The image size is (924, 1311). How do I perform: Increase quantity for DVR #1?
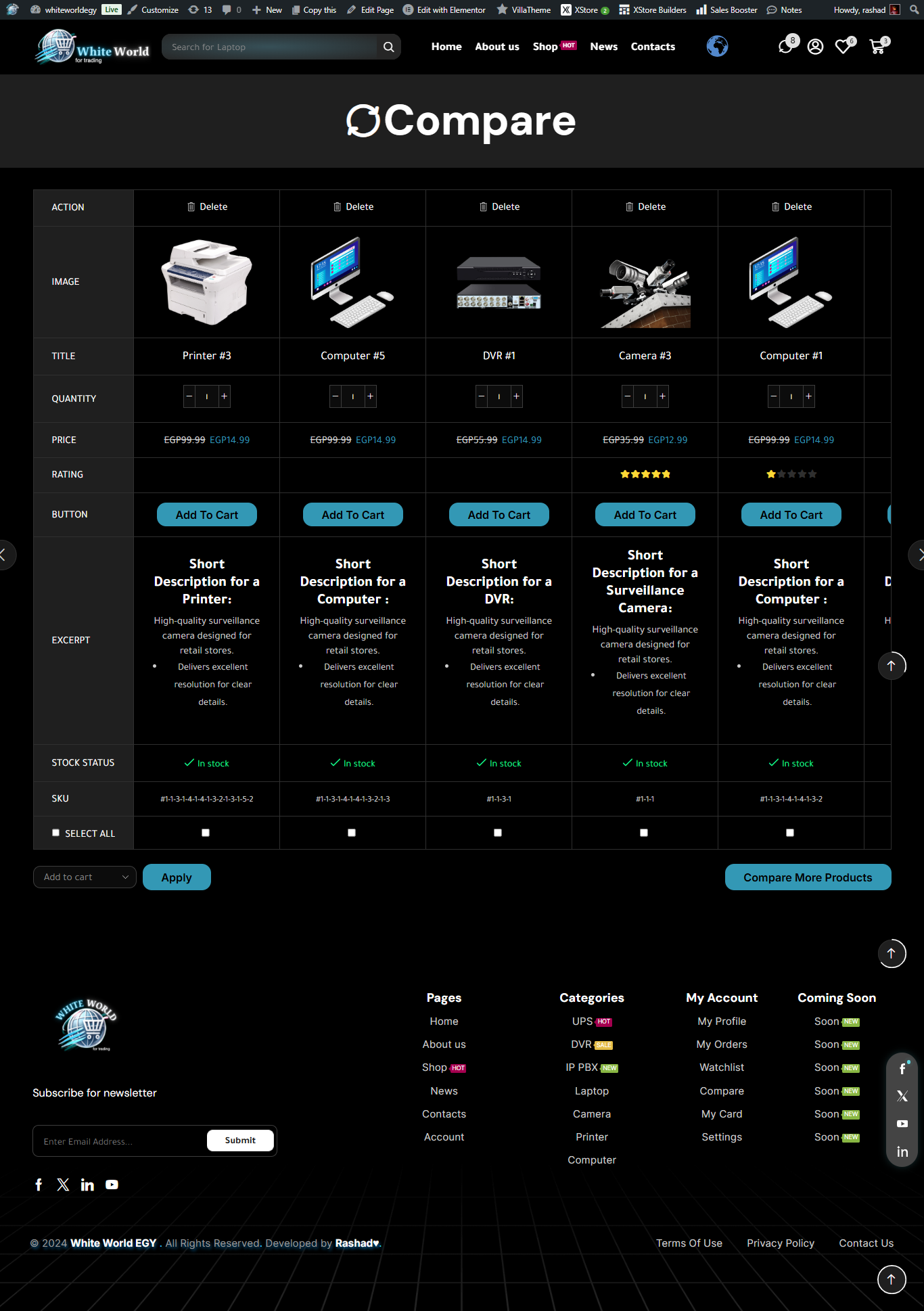(516, 396)
